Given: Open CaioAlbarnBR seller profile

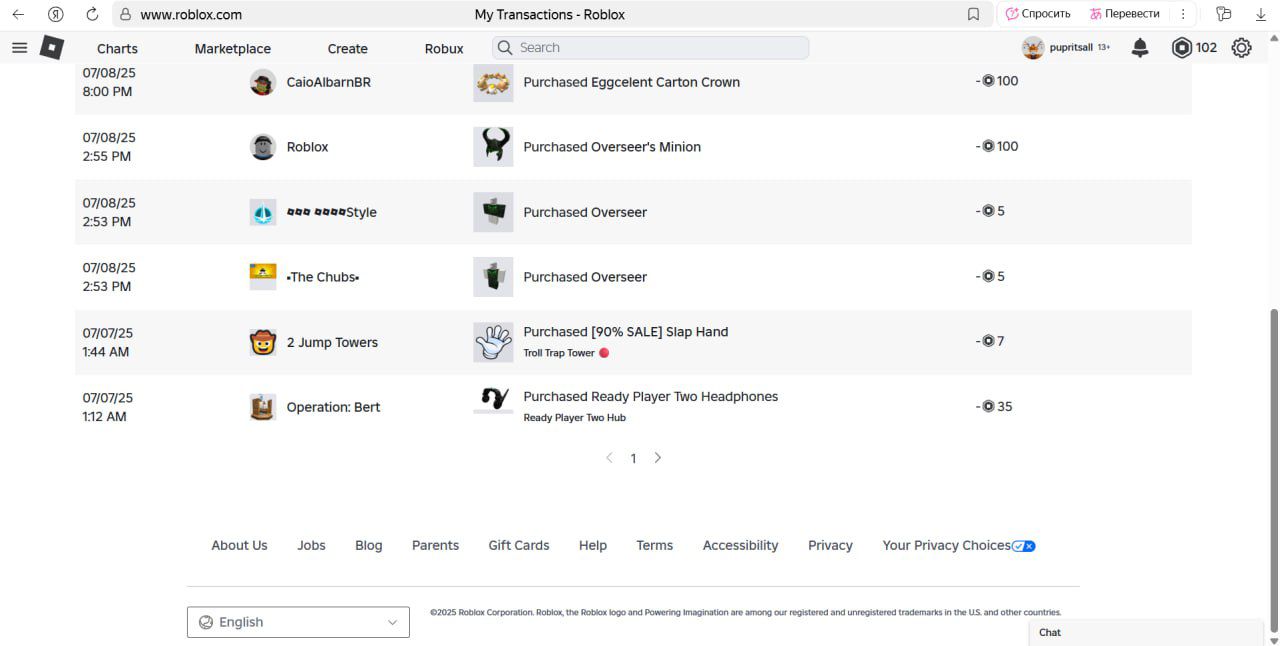Looking at the screenshot, I should (328, 82).
